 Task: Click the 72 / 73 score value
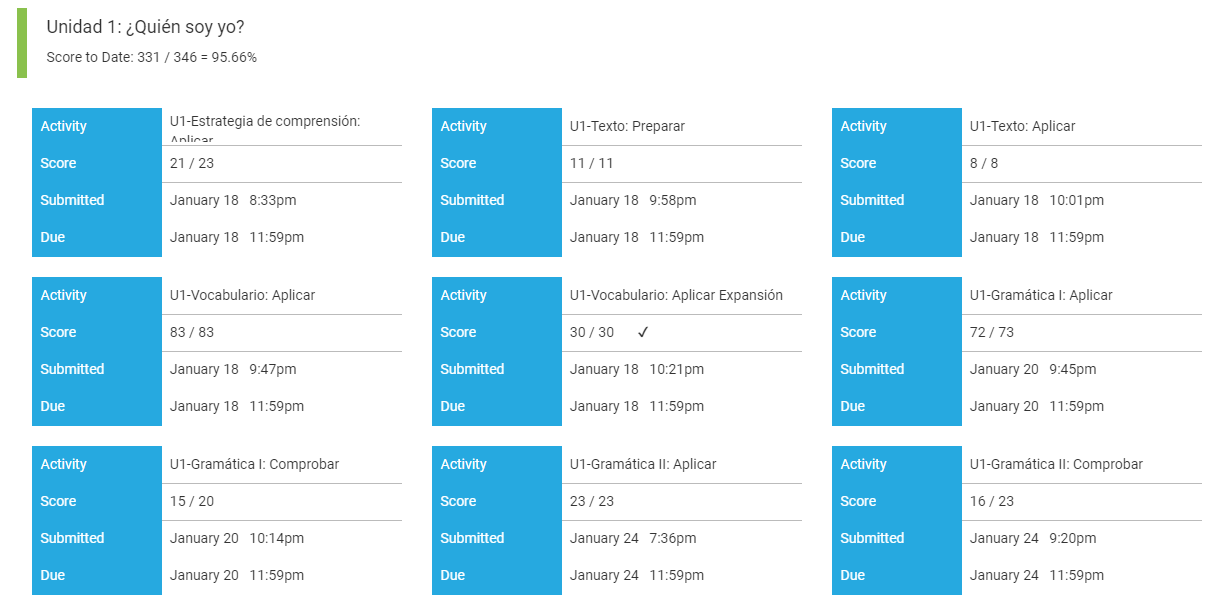[x=992, y=332]
